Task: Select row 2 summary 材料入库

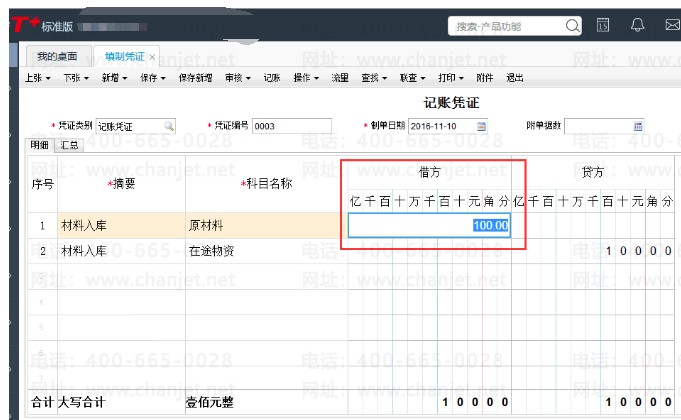Action: click(84, 251)
